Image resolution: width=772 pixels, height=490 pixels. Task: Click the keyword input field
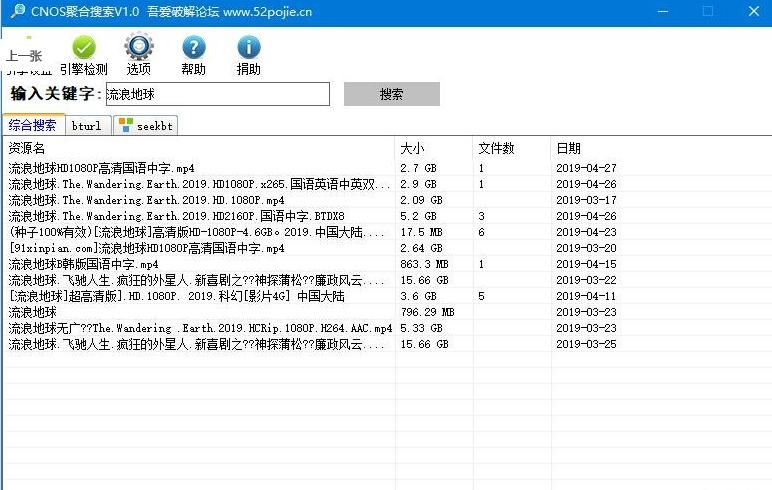[x=217, y=94]
